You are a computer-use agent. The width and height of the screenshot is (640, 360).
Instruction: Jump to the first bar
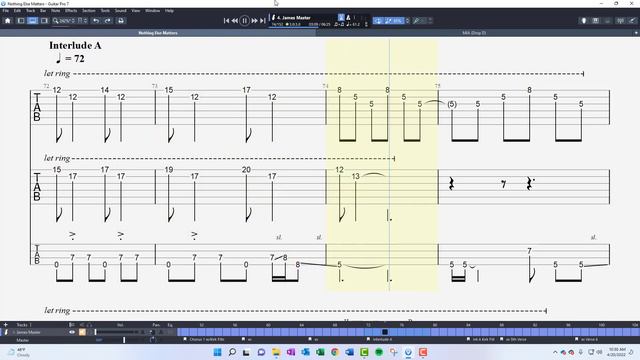tap(226, 21)
